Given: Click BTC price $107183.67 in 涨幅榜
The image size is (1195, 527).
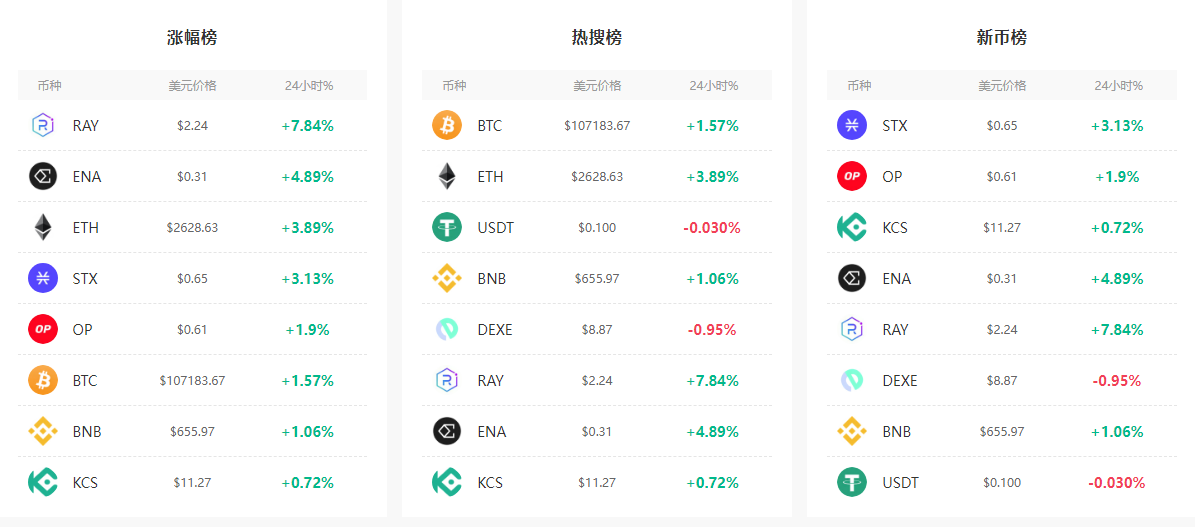Looking at the screenshot, I should click(x=192, y=380).
